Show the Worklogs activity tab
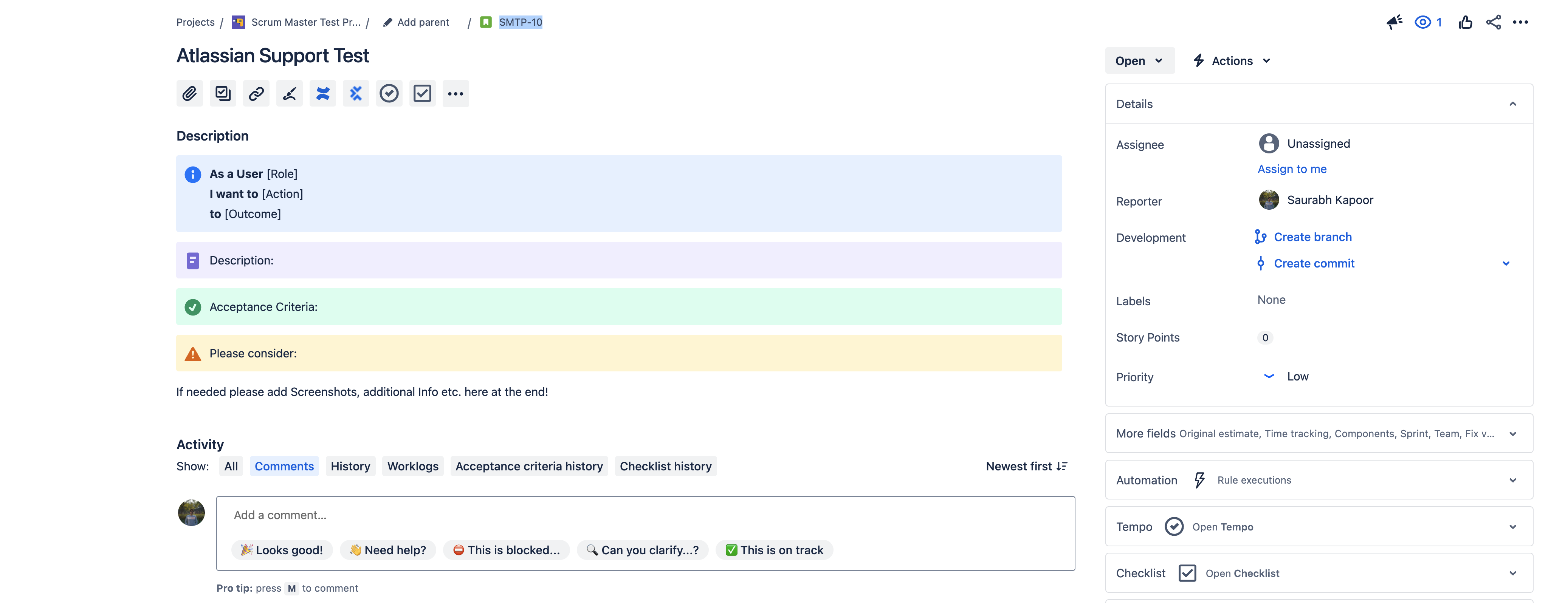The width and height of the screenshot is (1568, 603). (413, 466)
